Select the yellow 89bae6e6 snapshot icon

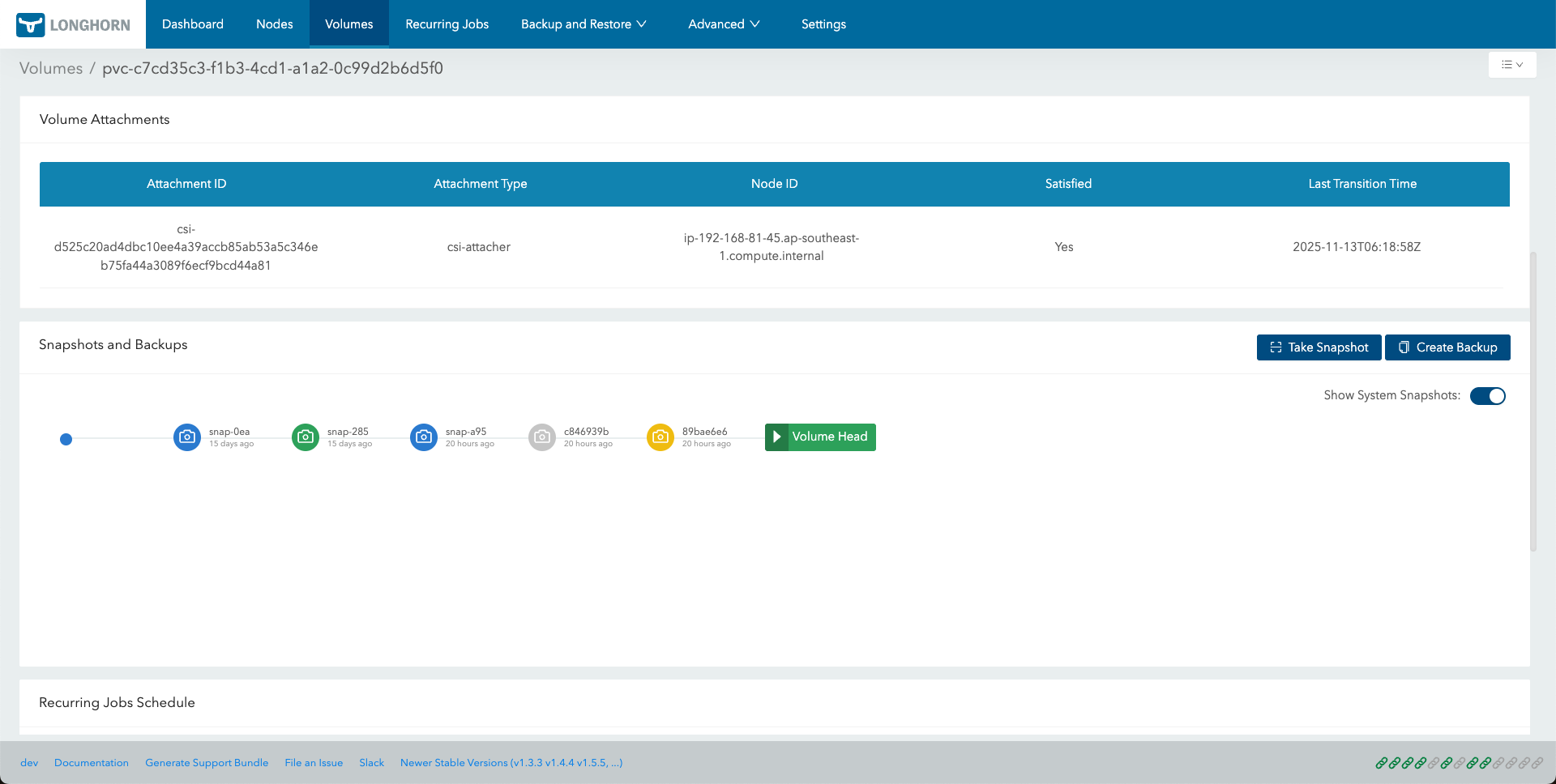(x=660, y=437)
